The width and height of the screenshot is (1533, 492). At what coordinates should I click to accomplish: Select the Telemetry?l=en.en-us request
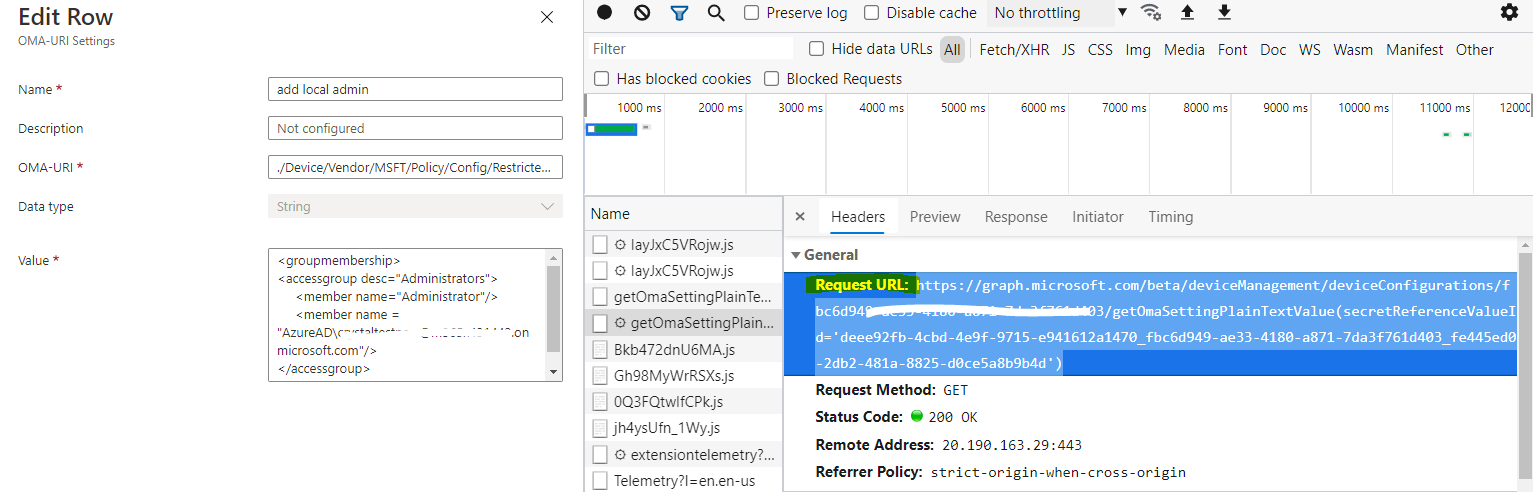click(685, 480)
